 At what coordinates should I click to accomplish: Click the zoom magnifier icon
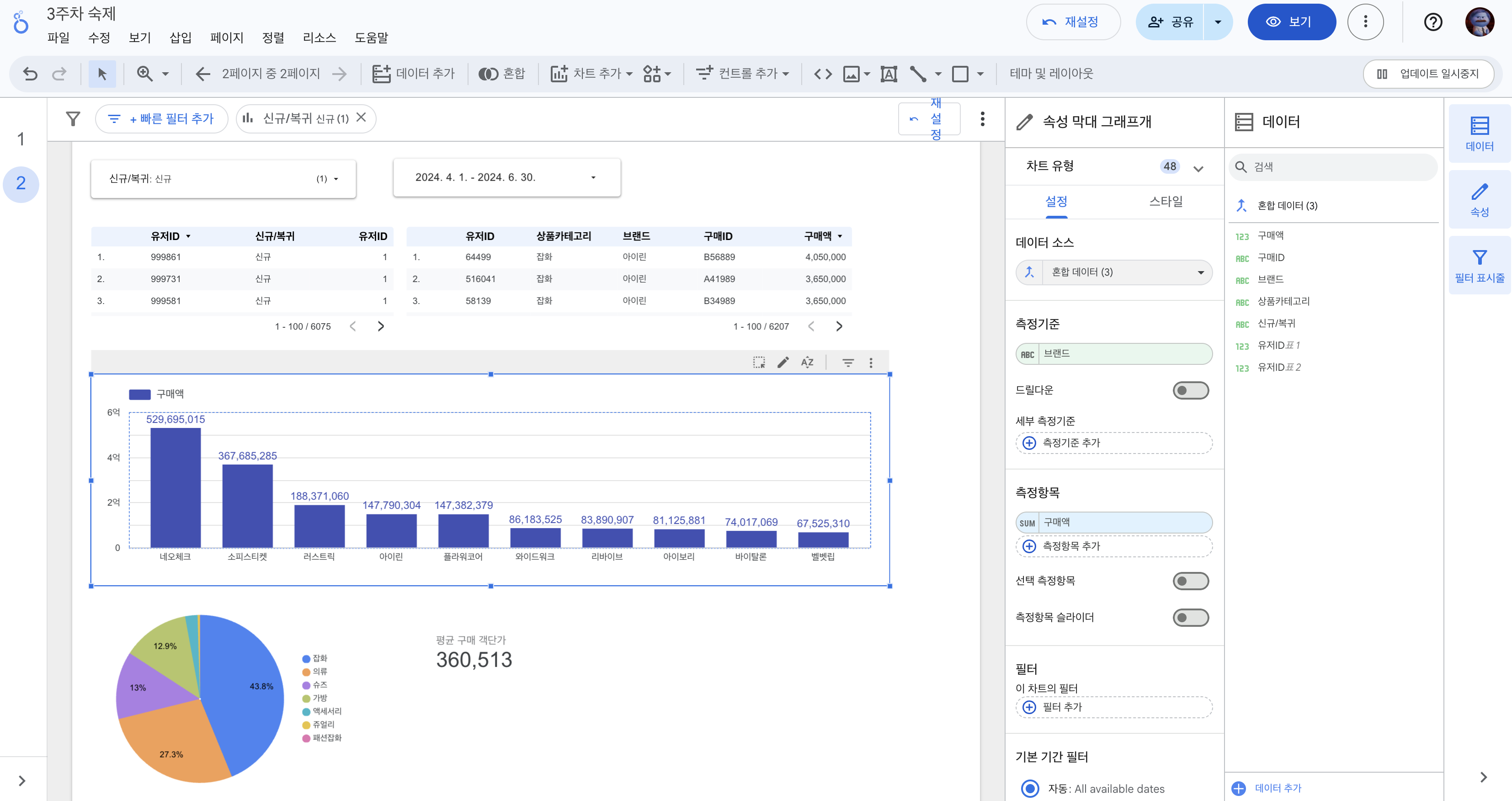(144, 74)
